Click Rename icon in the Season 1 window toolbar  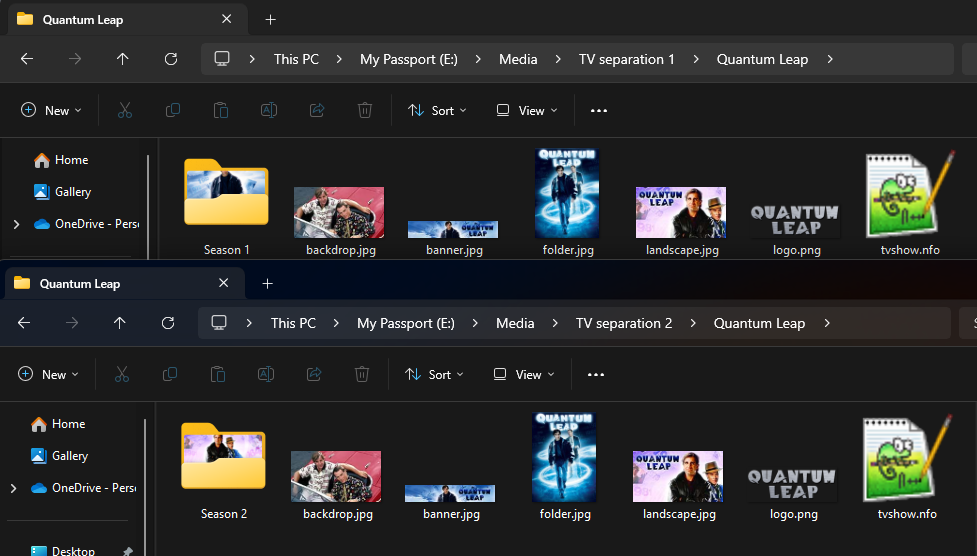[269, 110]
